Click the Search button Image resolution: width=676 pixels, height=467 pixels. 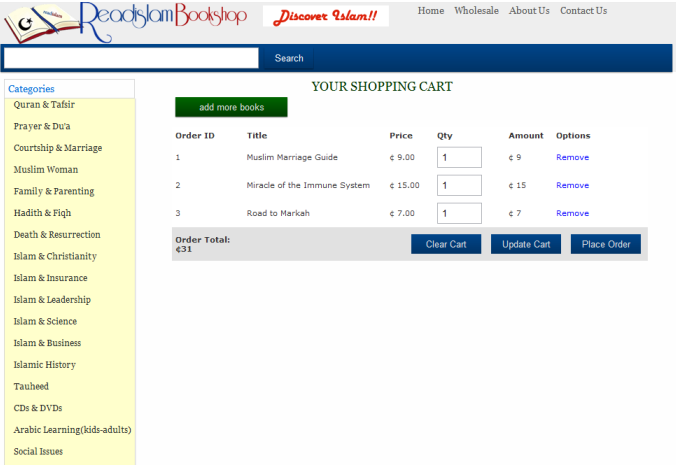(x=289, y=58)
